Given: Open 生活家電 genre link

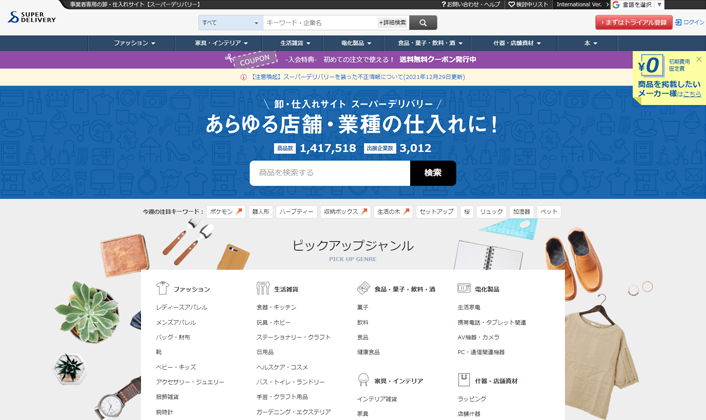Looking at the screenshot, I should coord(469,307).
